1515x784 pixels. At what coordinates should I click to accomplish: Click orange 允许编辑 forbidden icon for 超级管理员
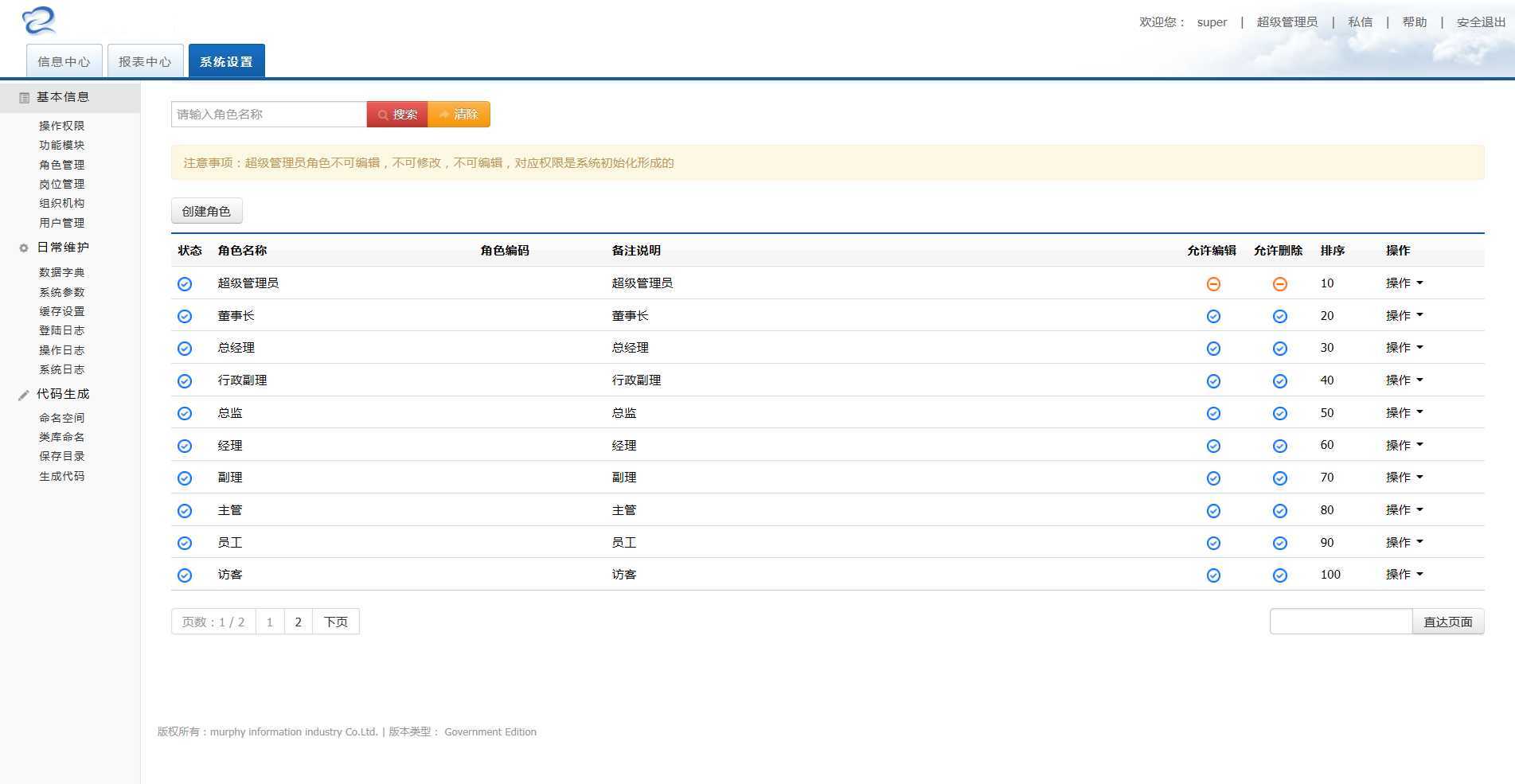tap(1213, 284)
